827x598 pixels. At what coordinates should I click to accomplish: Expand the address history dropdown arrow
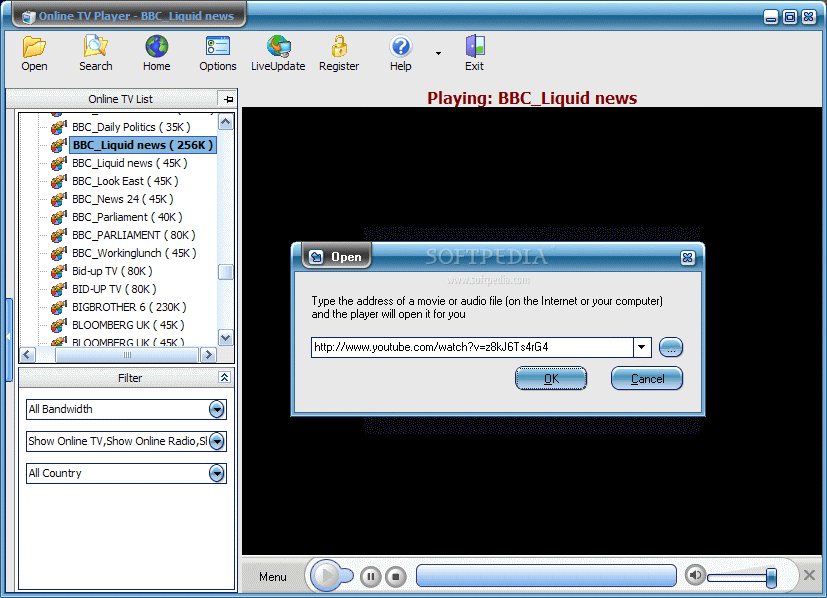[x=642, y=347]
